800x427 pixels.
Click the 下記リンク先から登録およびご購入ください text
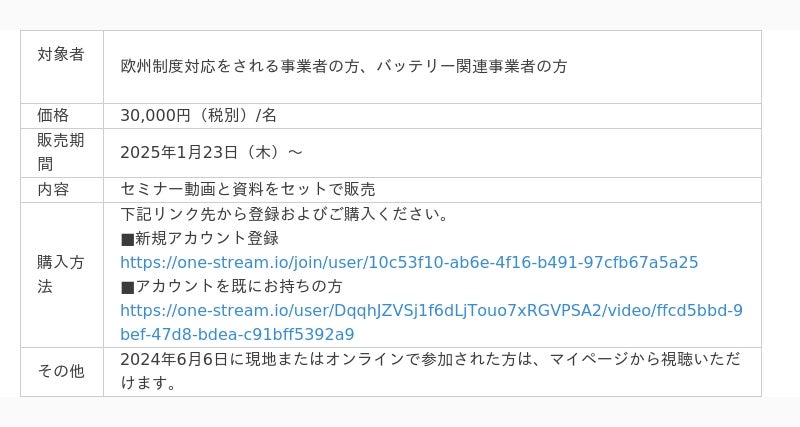[x=280, y=214]
